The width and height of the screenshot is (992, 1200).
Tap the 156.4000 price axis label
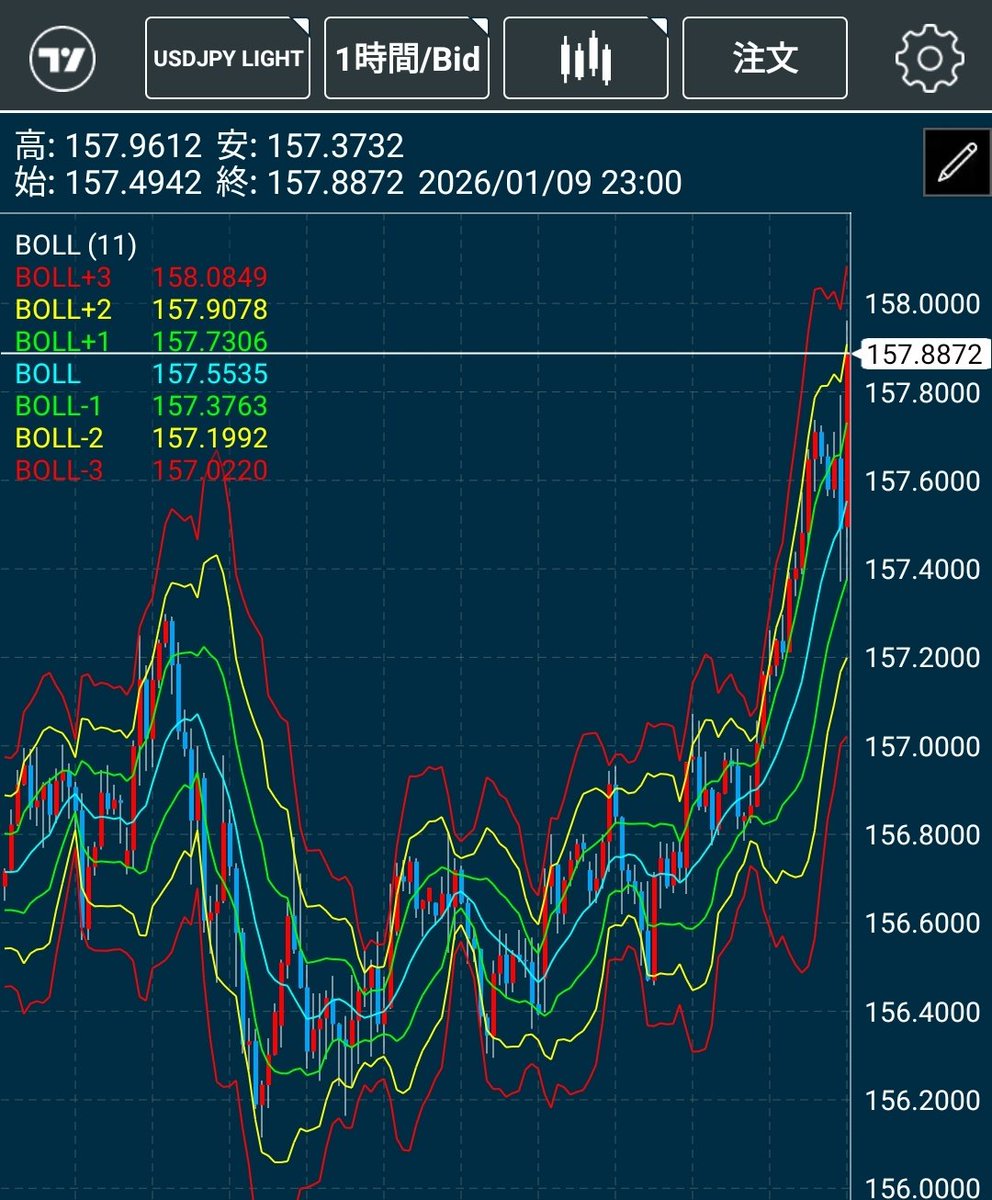pos(923,1012)
